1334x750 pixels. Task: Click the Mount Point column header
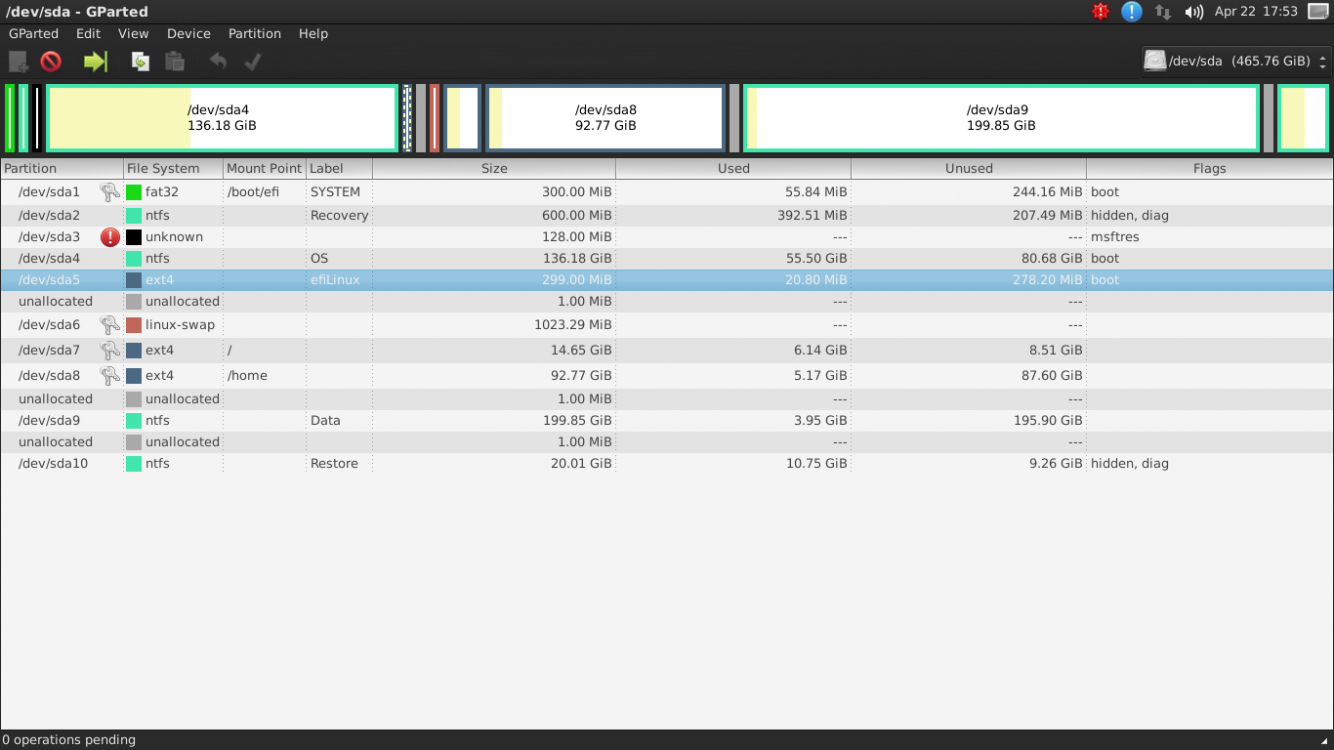[x=264, y=168]
